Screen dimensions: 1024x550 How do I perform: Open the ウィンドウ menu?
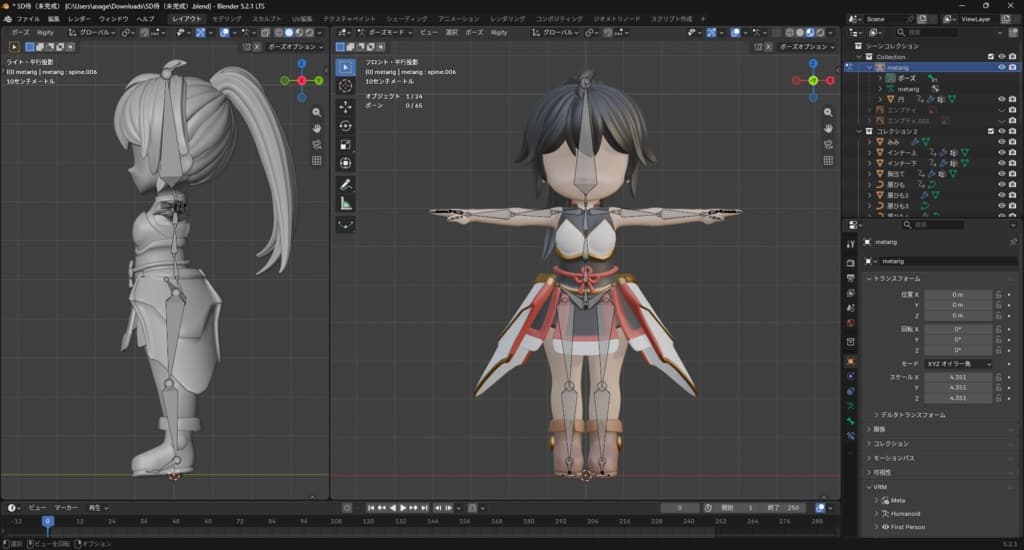point(113,19)
